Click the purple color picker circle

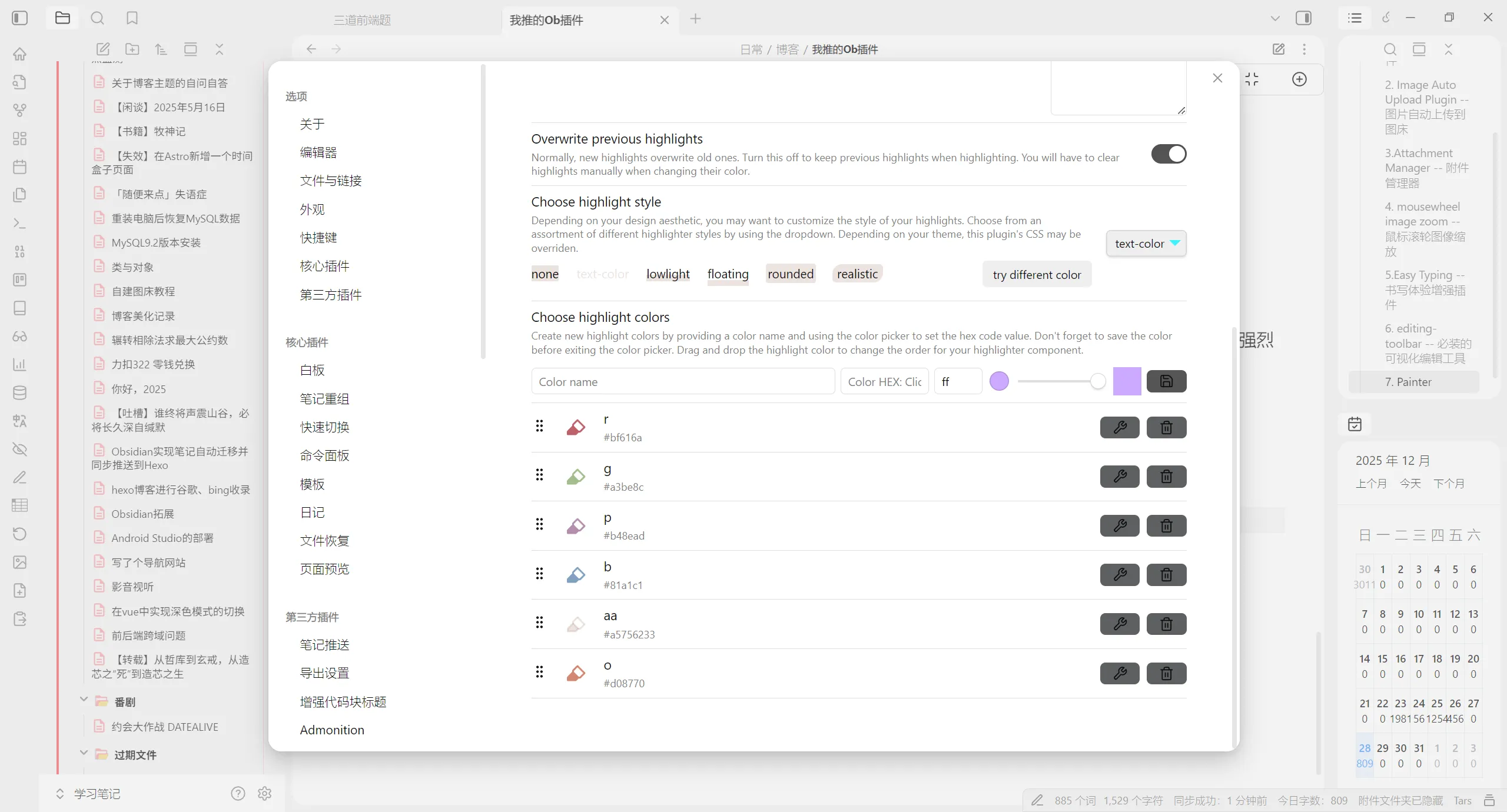pos(999,381)
